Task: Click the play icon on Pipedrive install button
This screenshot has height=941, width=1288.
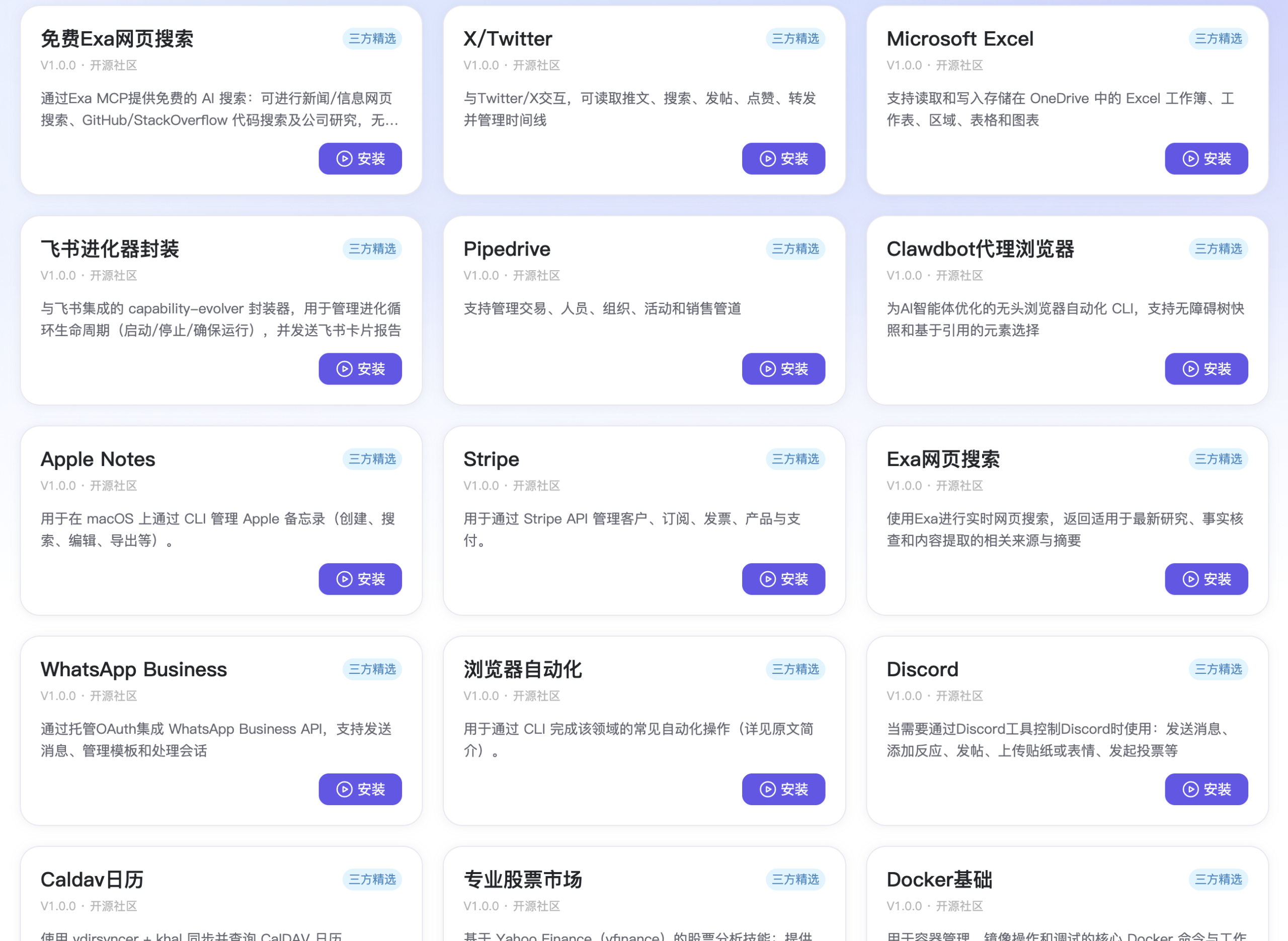Action: [768, 369]
